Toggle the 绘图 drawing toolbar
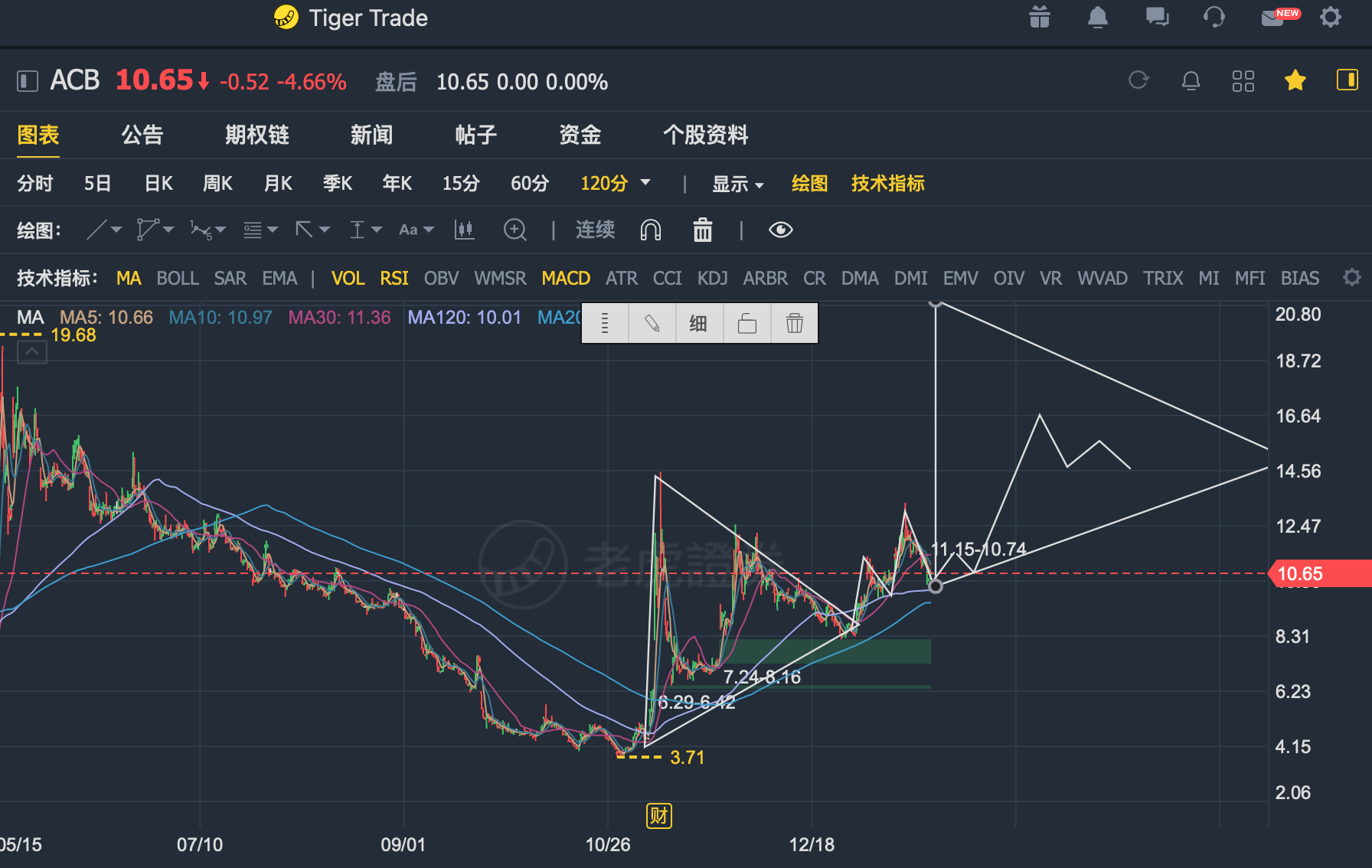 809,183
